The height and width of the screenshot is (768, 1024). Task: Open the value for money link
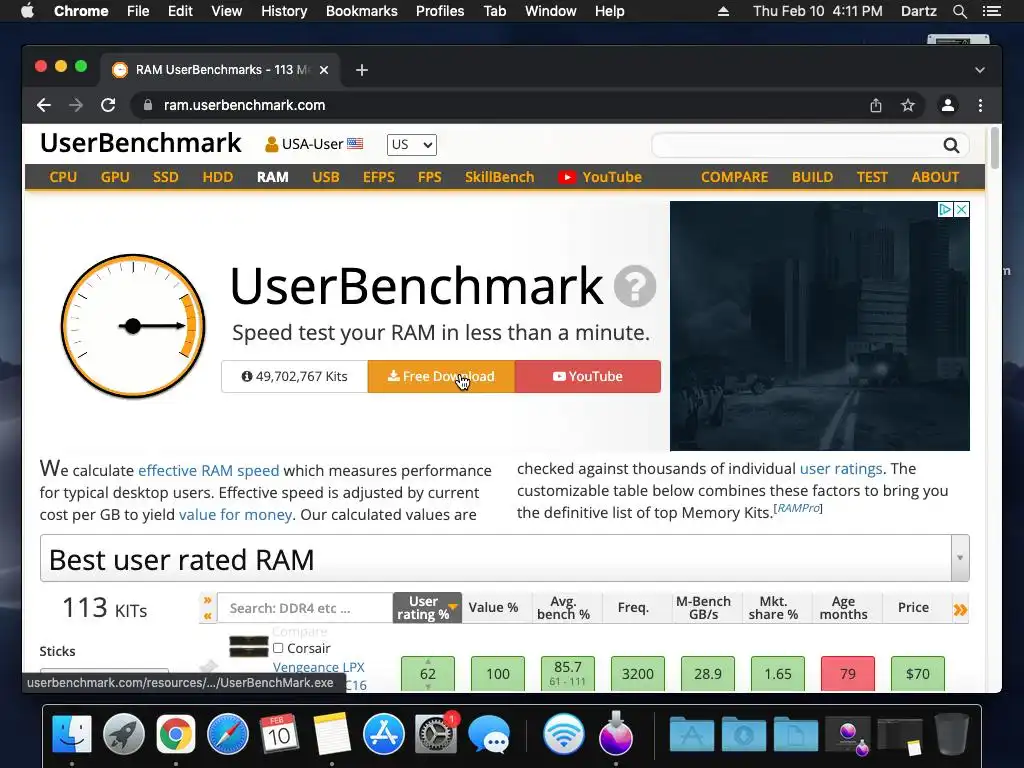click(235, 515)
